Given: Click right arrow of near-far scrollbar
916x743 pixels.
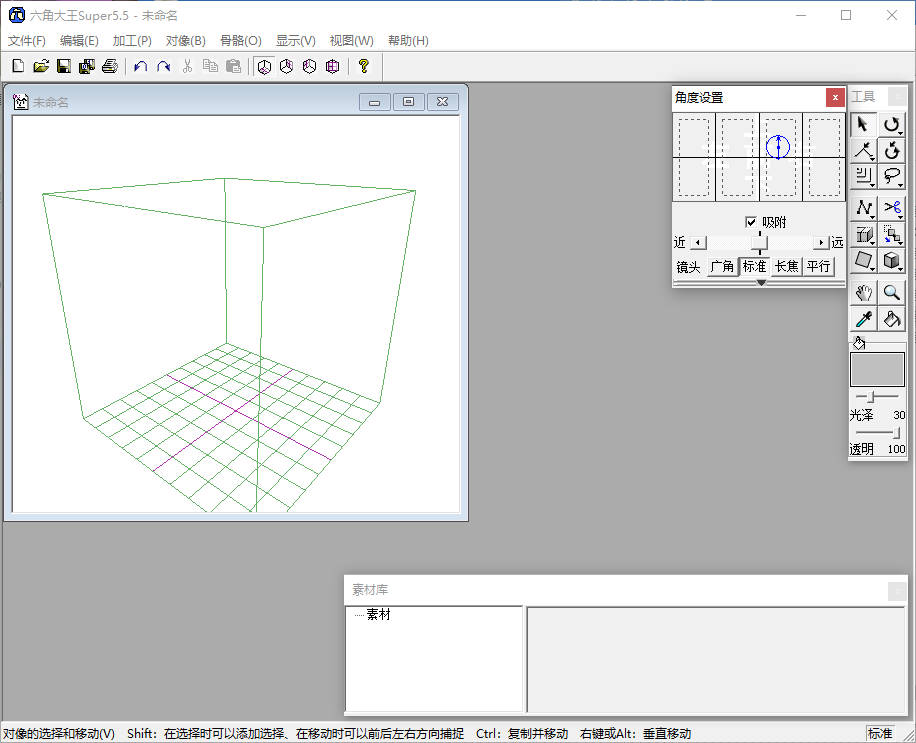Looking at the screenshot, I should click(x=821, y=243).
